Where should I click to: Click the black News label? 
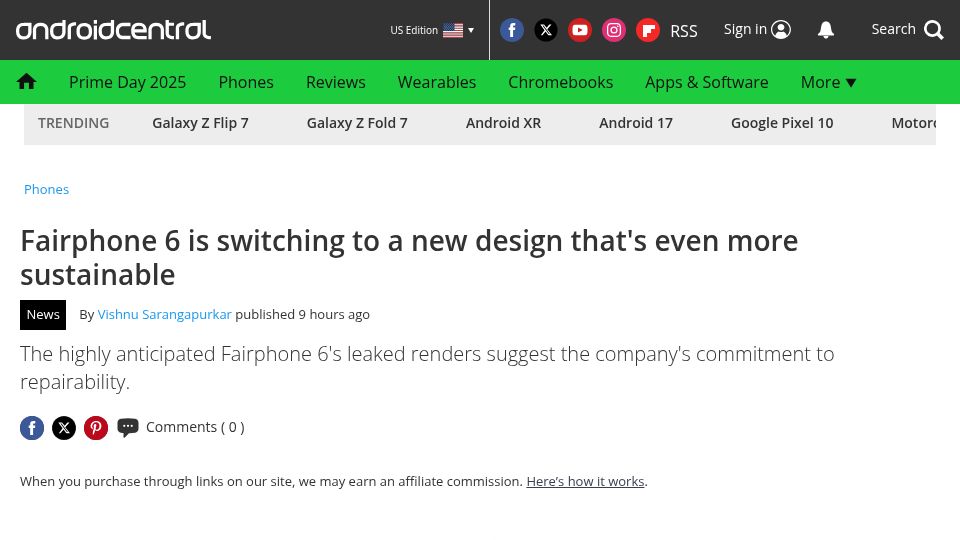pyautogui.click(x=43, y=315)
